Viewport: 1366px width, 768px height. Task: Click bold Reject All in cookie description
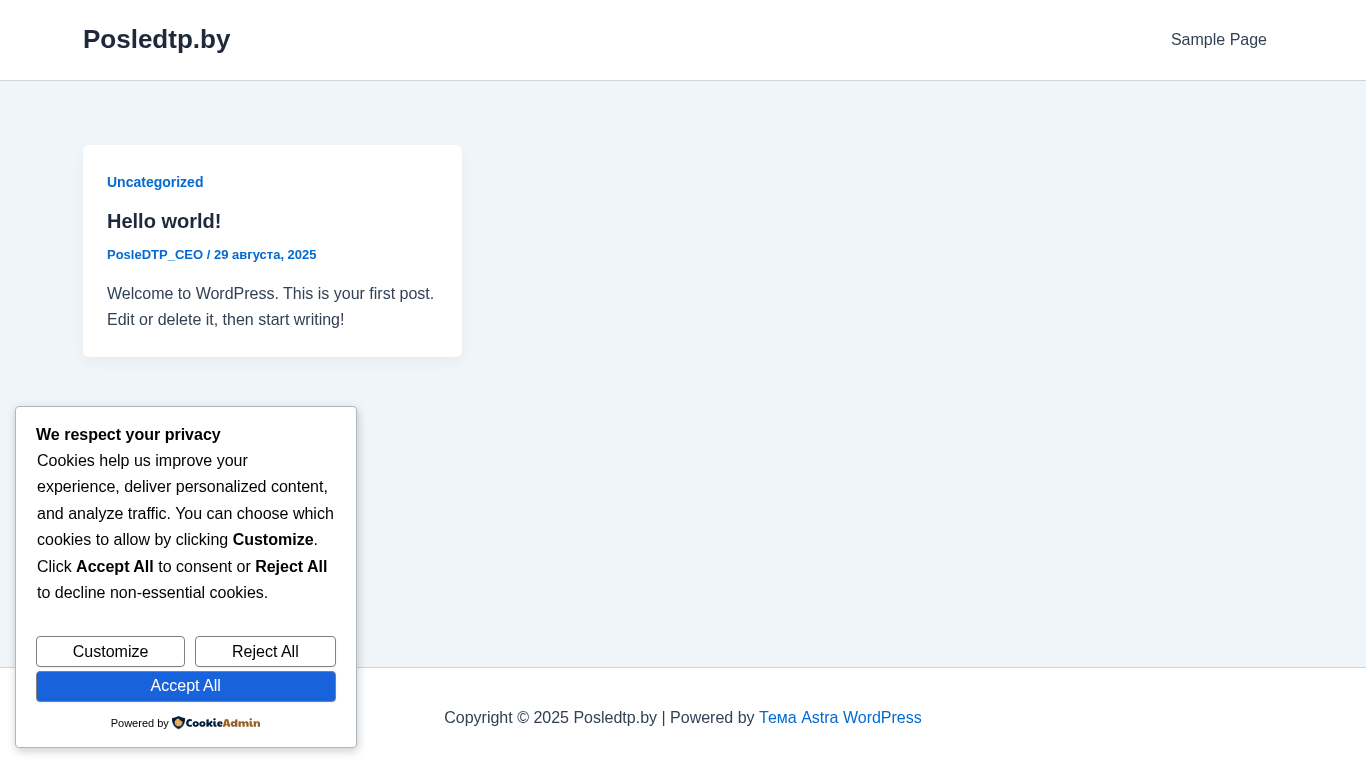point(291,567)
